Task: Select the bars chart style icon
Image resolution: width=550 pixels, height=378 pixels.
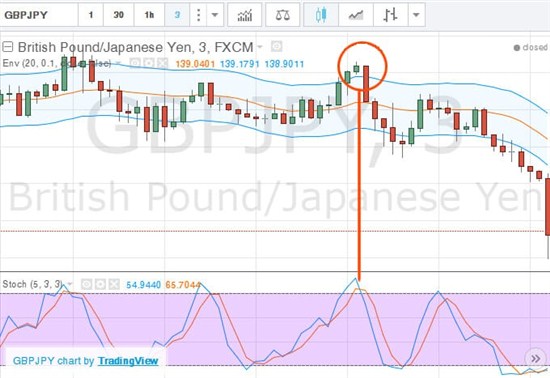Action: click(390, 15)
